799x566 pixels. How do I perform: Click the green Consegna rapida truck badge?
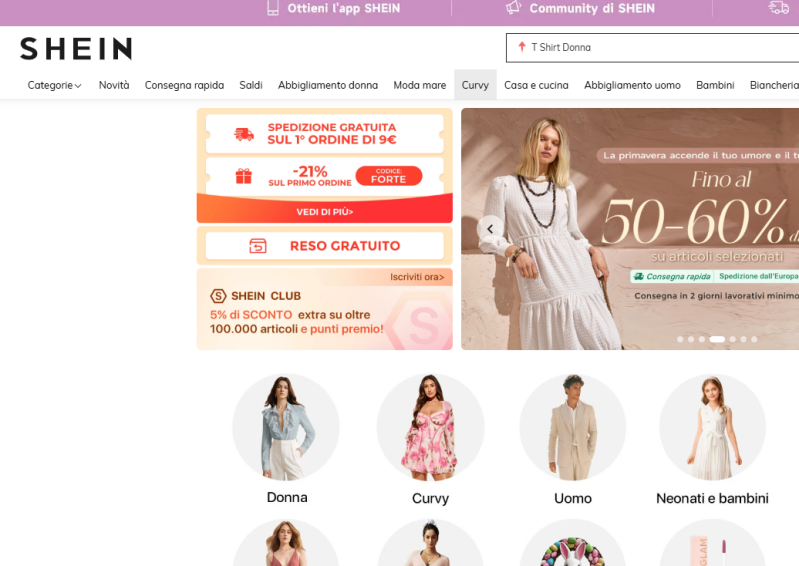click(x=672, y=277)
